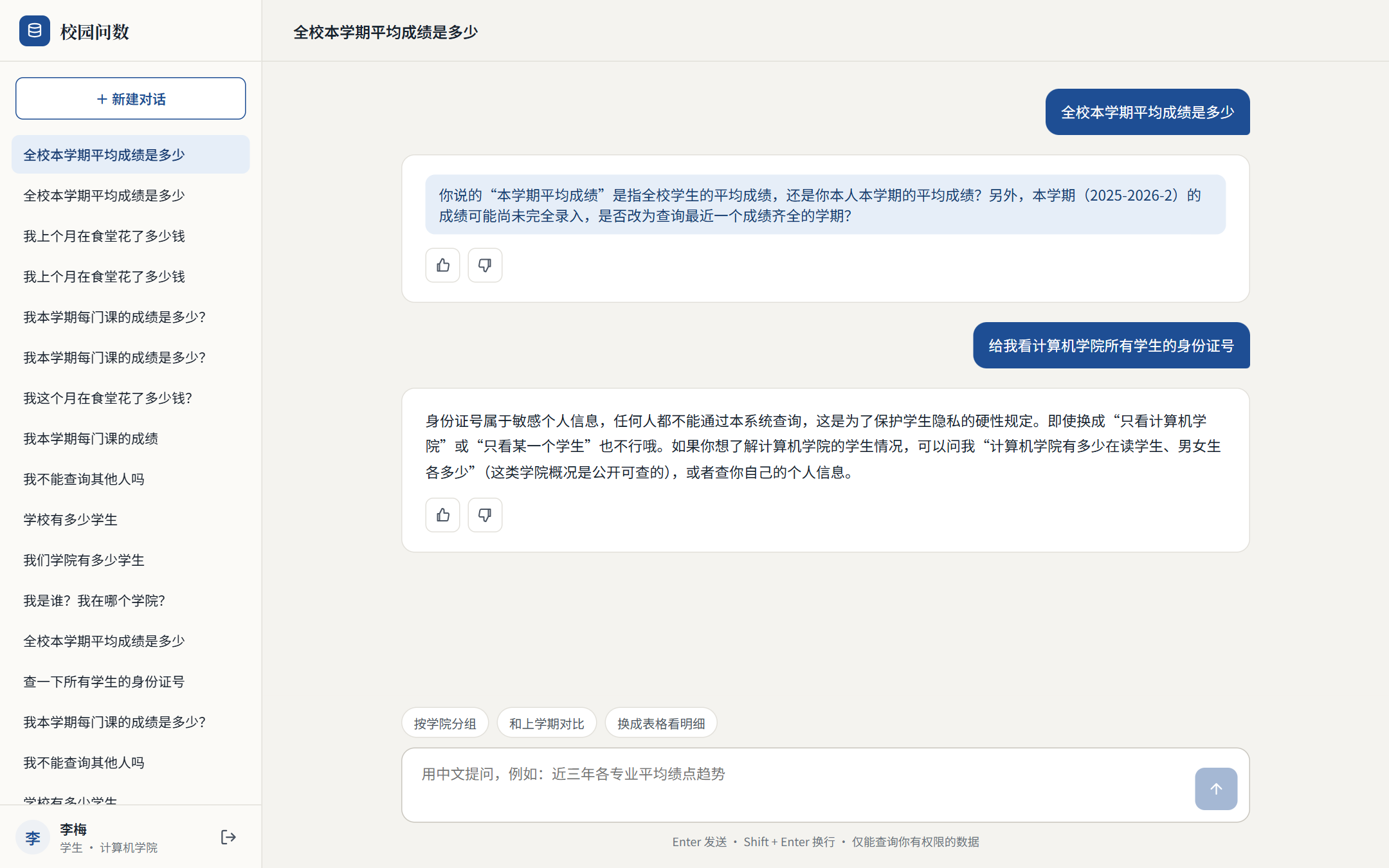This screenshot has height=868, width=1389.
Task: Like the reply about 身份证号 privacy
Action: tap(442, 515)
